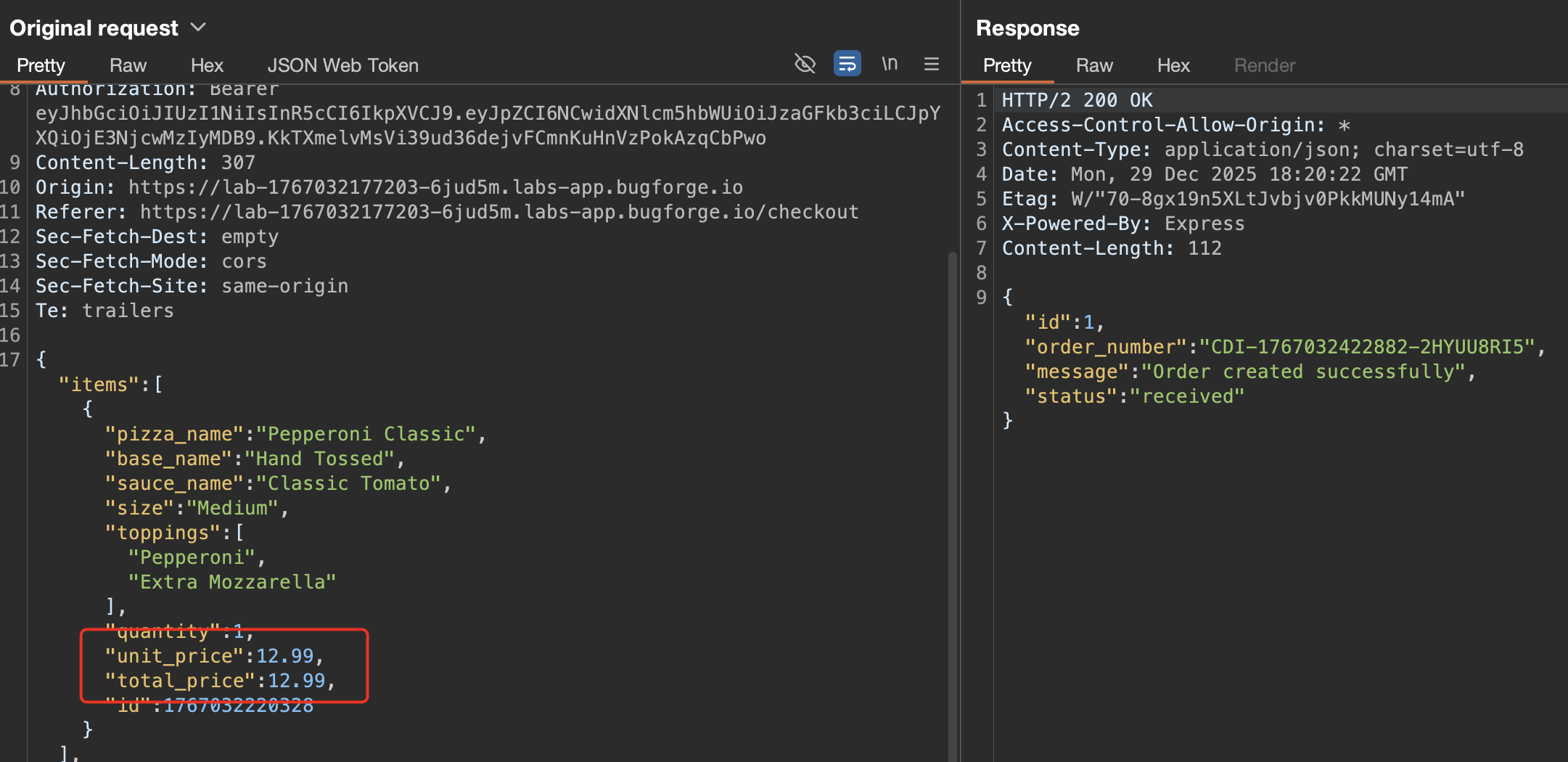The width and height of the screenshot is (1568, 762).
Task: Click the unit_price value 12.99
Action: [x=284, y=656]
